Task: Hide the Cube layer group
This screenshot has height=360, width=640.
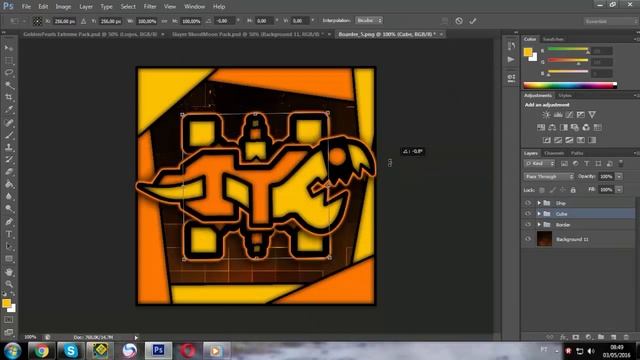Action: click(x=528, y=213)
